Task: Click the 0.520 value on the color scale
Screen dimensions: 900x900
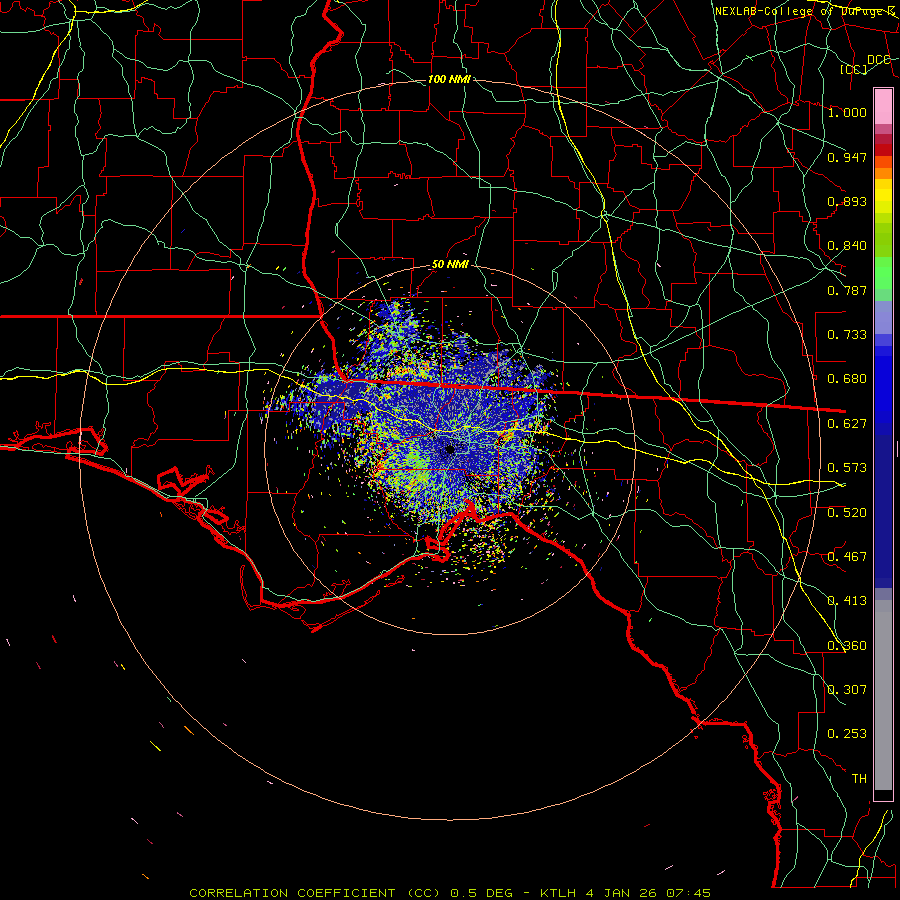Action: tap(847, 513)
